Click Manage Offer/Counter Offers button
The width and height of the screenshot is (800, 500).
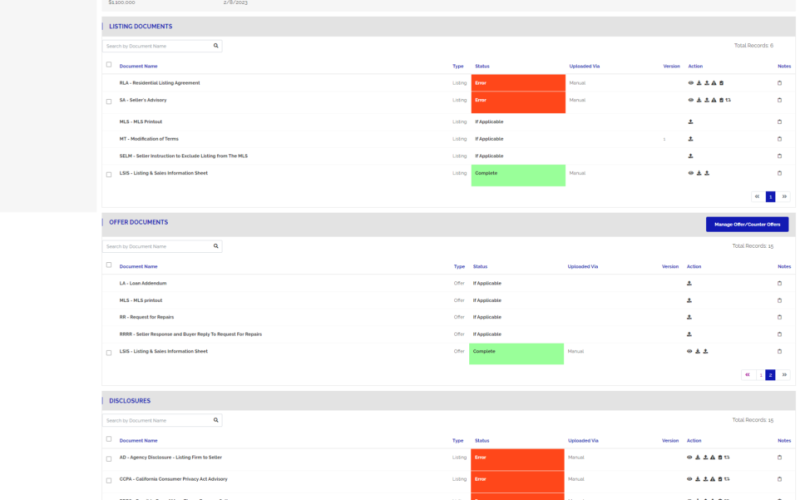747,225
